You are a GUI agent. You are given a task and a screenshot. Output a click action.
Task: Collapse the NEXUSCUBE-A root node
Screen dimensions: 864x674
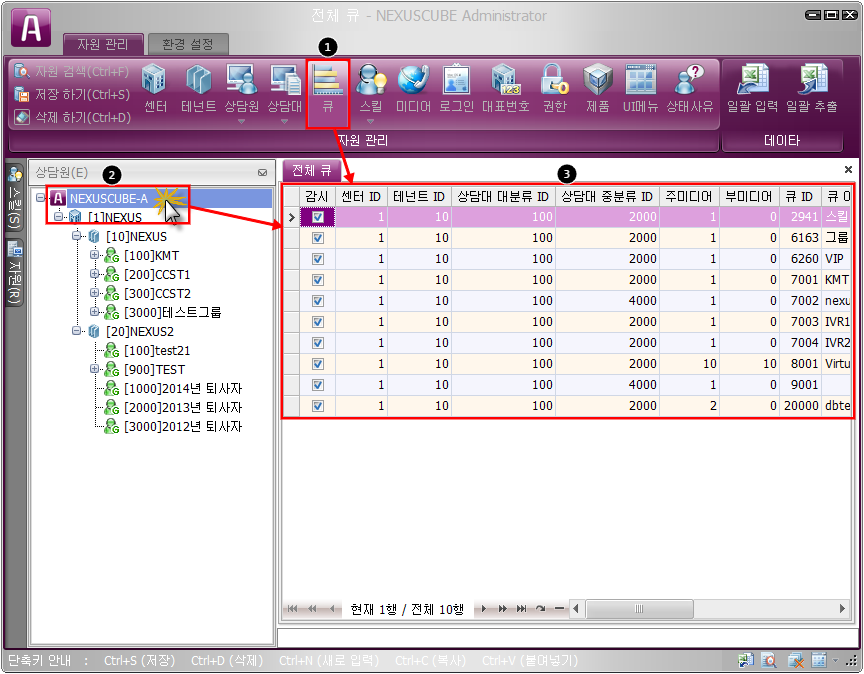click(40, 197)
